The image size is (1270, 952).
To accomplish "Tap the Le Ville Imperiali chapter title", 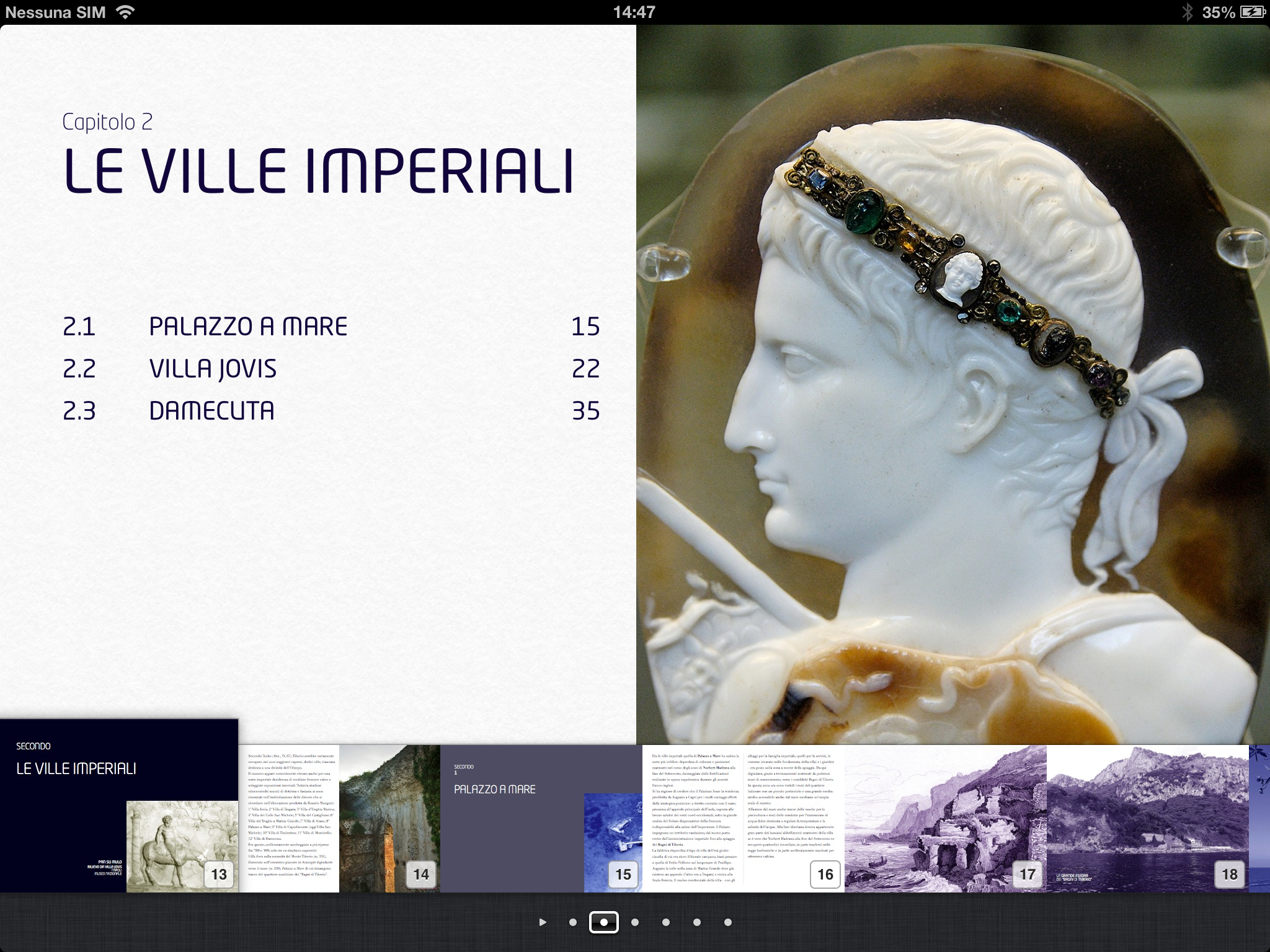I will pyautogui.click(x=319, y=170).
